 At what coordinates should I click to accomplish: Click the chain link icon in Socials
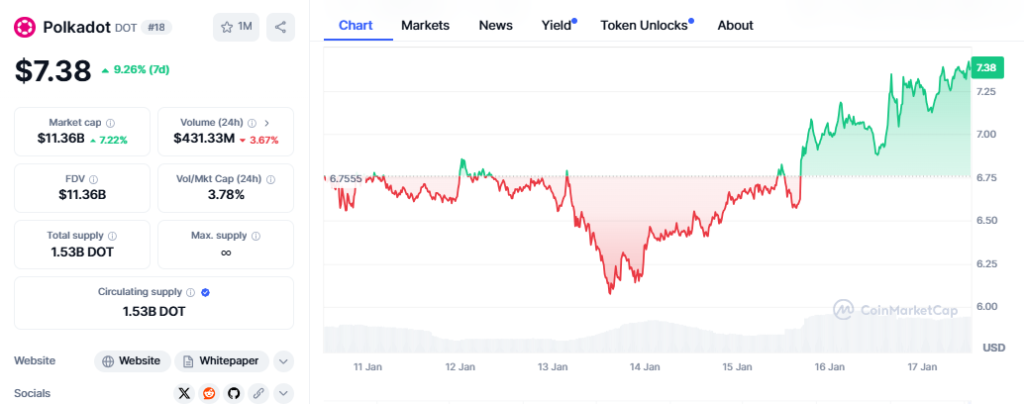pyautogui.click(x=259, y=393)
